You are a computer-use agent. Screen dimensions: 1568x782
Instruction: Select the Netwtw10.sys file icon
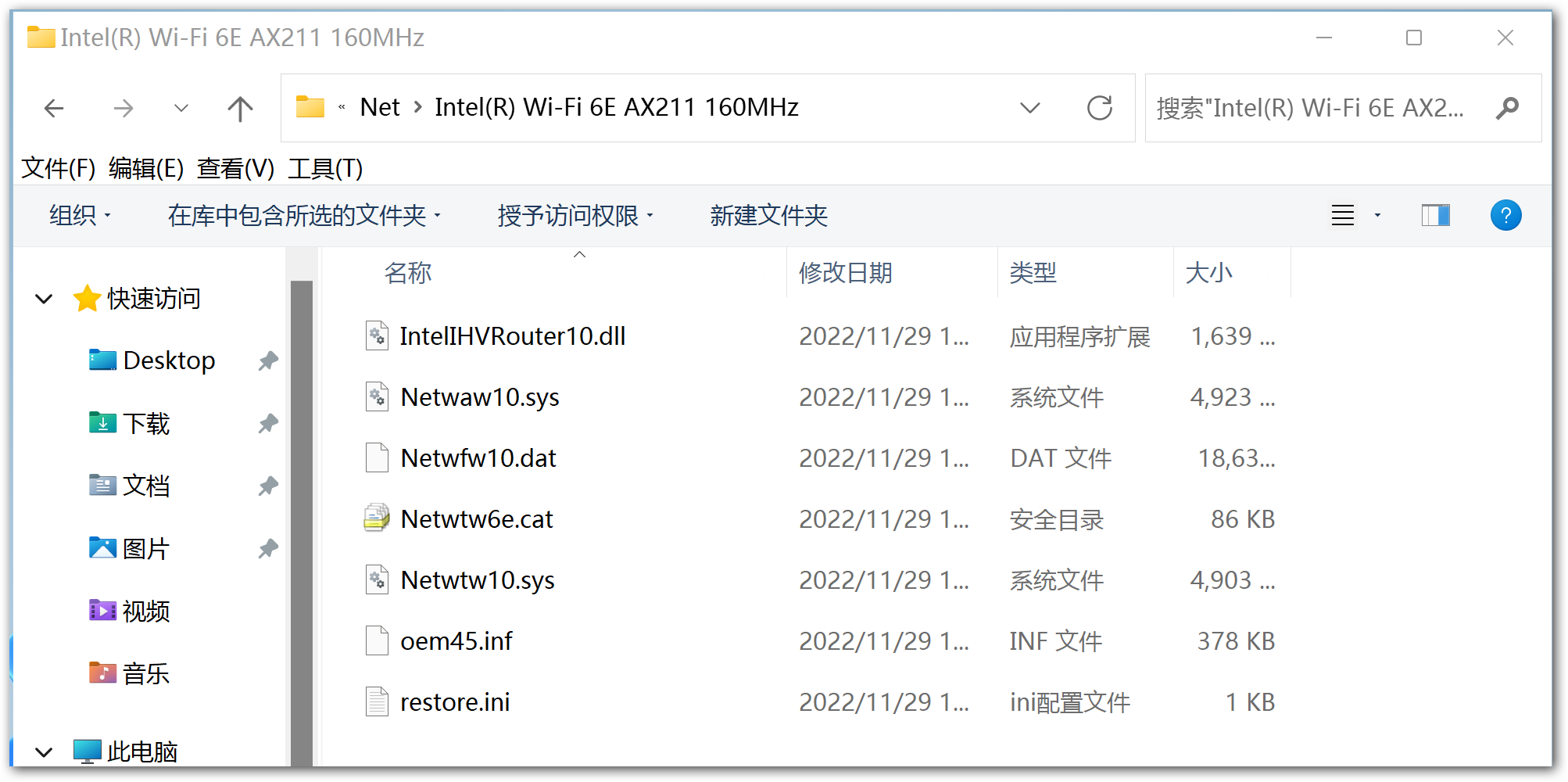377,580
